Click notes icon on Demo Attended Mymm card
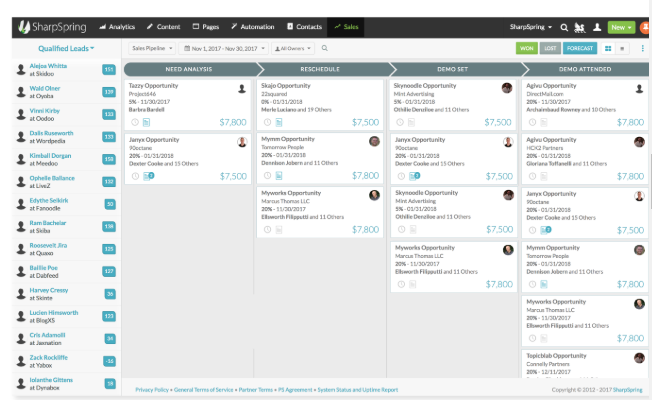The height and width of the screenshot is (400, 652). pyautogui.click(x=543, y=284)
